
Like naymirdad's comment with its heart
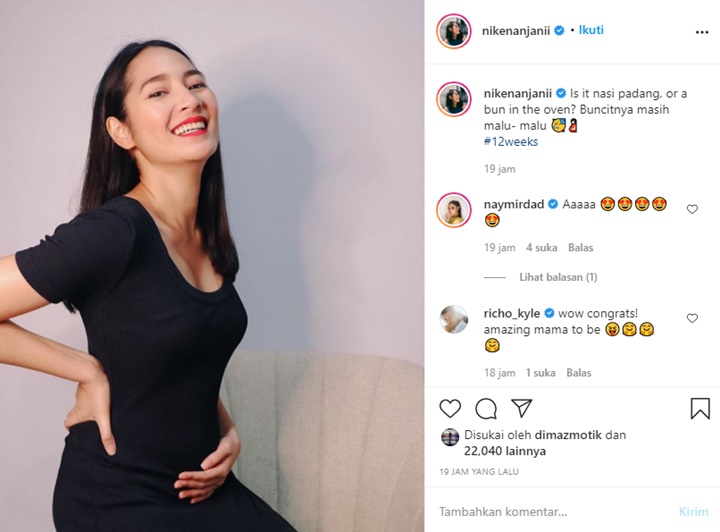tap(692, 209)
